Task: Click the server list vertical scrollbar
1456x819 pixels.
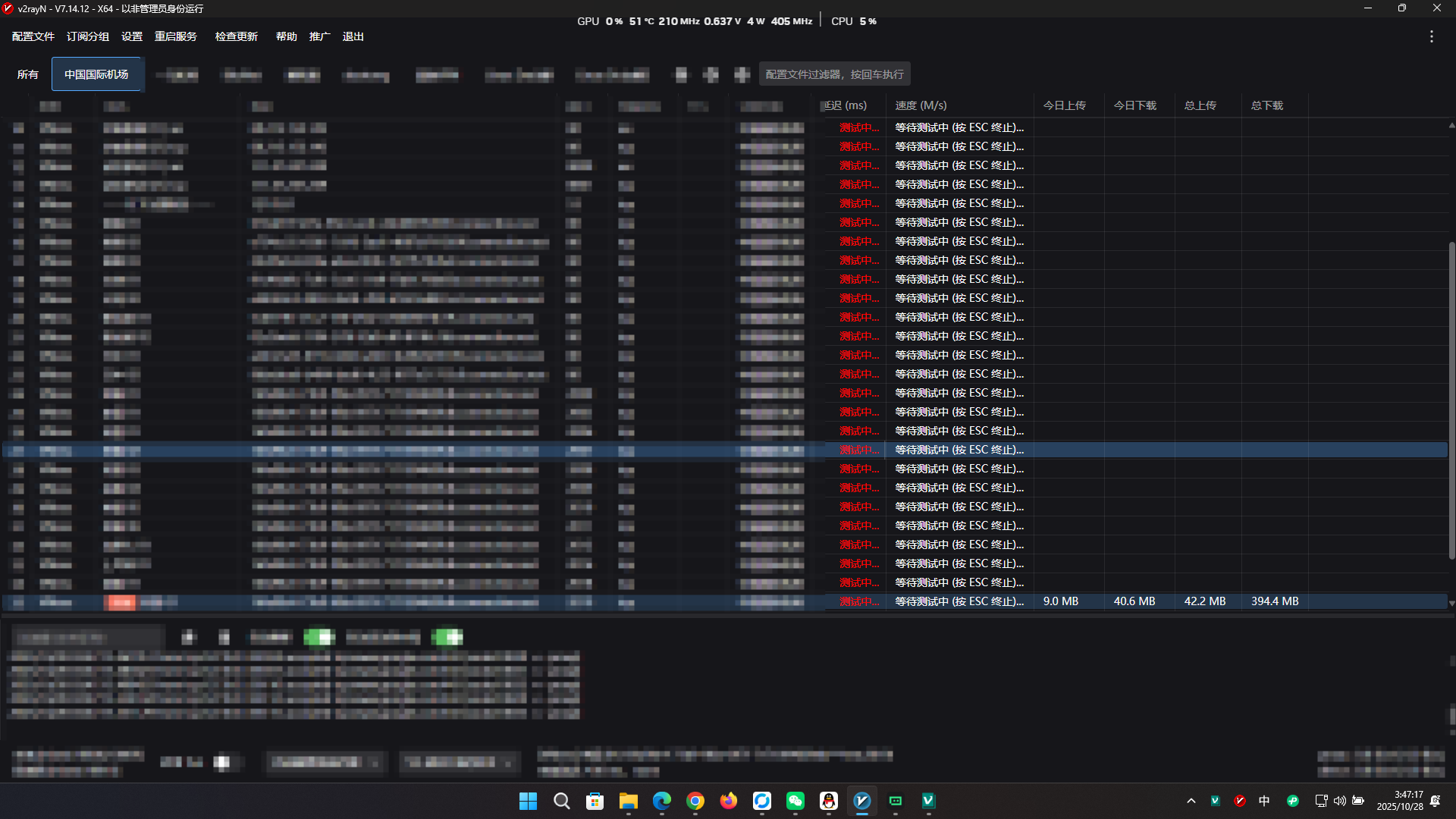Action: coord(1451,401)
